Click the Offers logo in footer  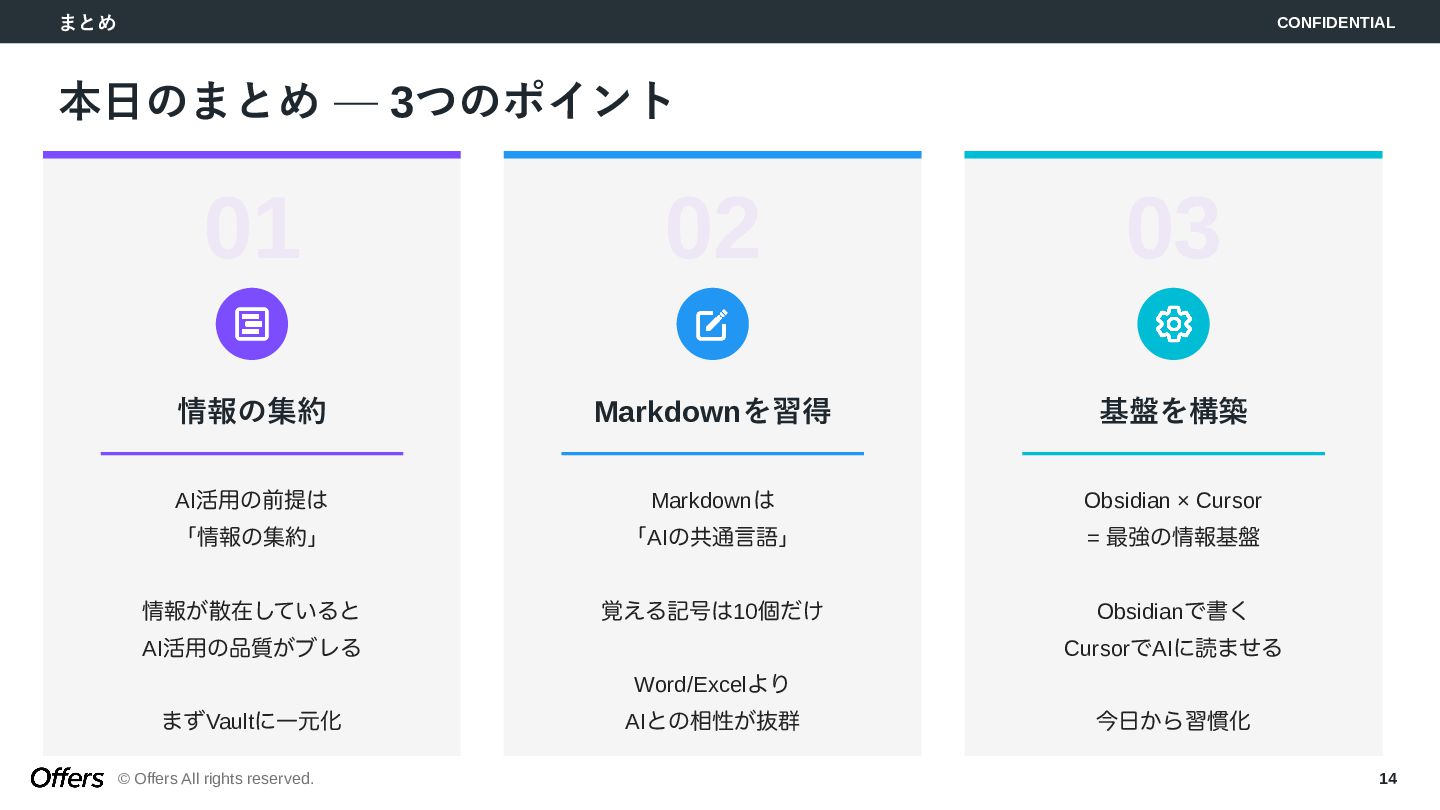[67, 778]
